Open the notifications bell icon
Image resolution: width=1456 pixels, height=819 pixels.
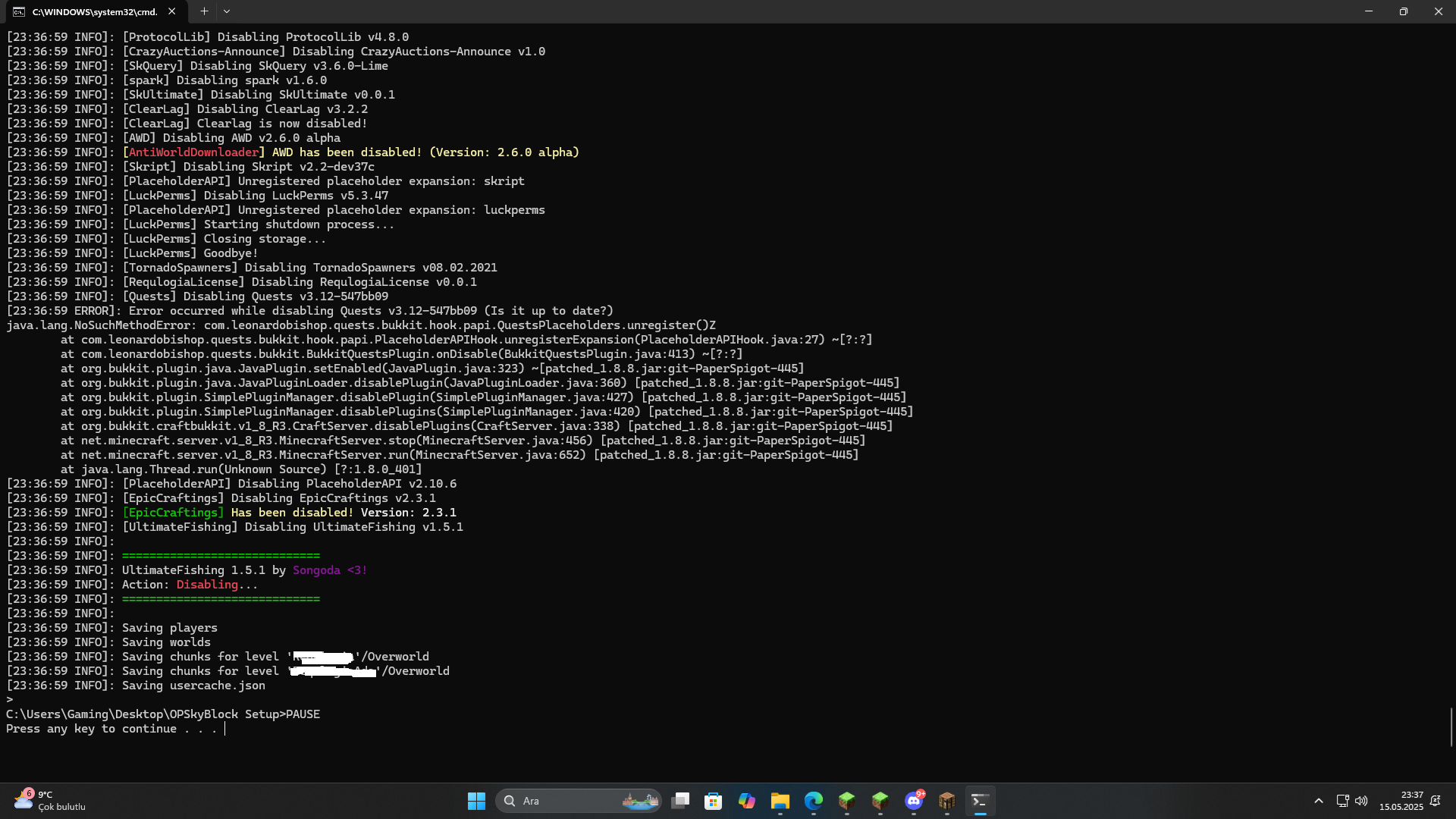coord(1435,801)
